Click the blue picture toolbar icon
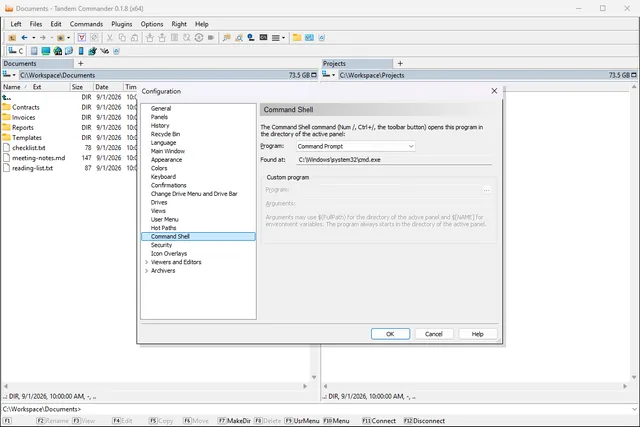This screenshot has height=427, width=640. (309, 38)
